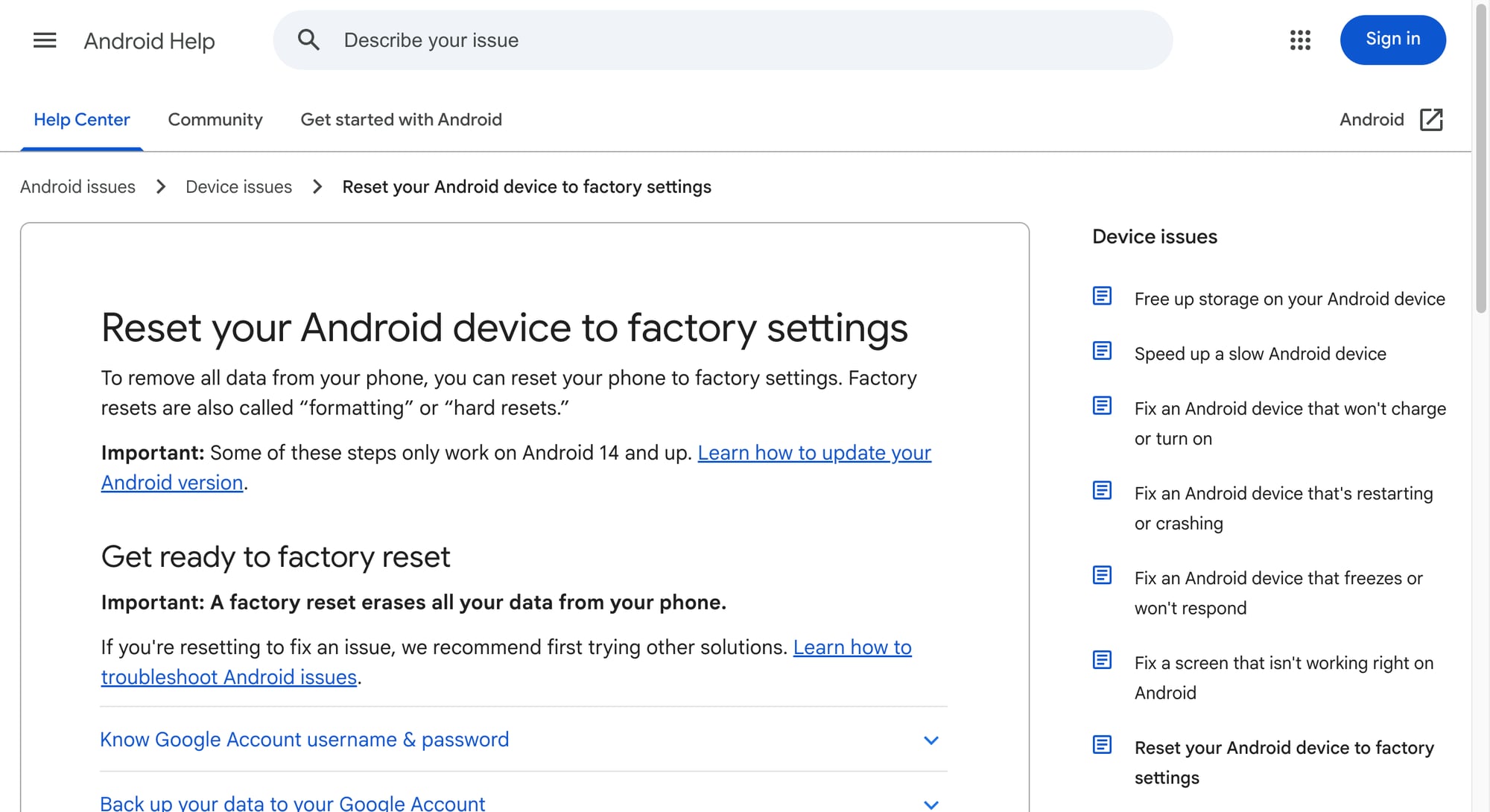This screenshot has height=812, width=1490.
Task: Click breadcrumb chevron after Device issues
Action: 317,187
